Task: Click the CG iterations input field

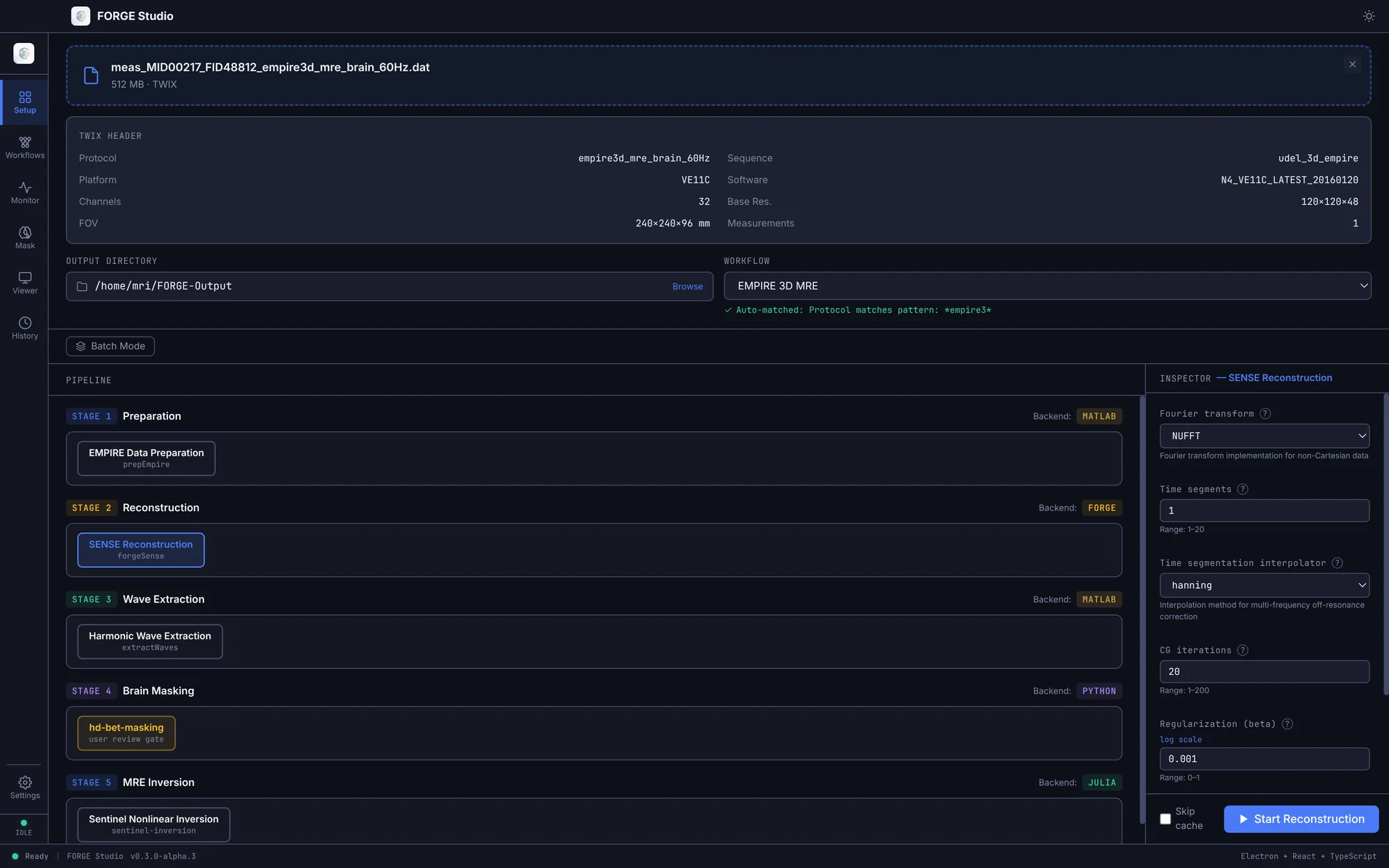Action: (x=1264, y=672)
